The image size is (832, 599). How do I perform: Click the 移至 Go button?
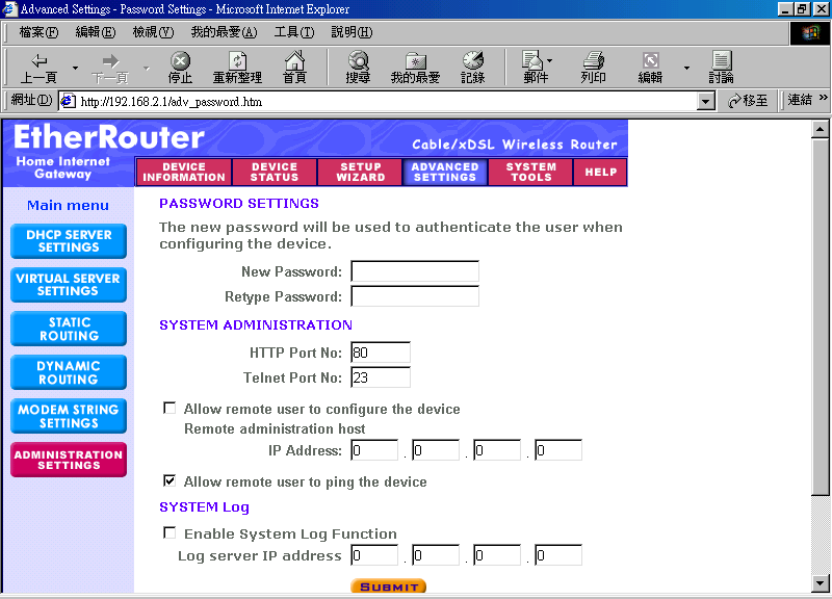pyautogui.click(x=748, y=100)
